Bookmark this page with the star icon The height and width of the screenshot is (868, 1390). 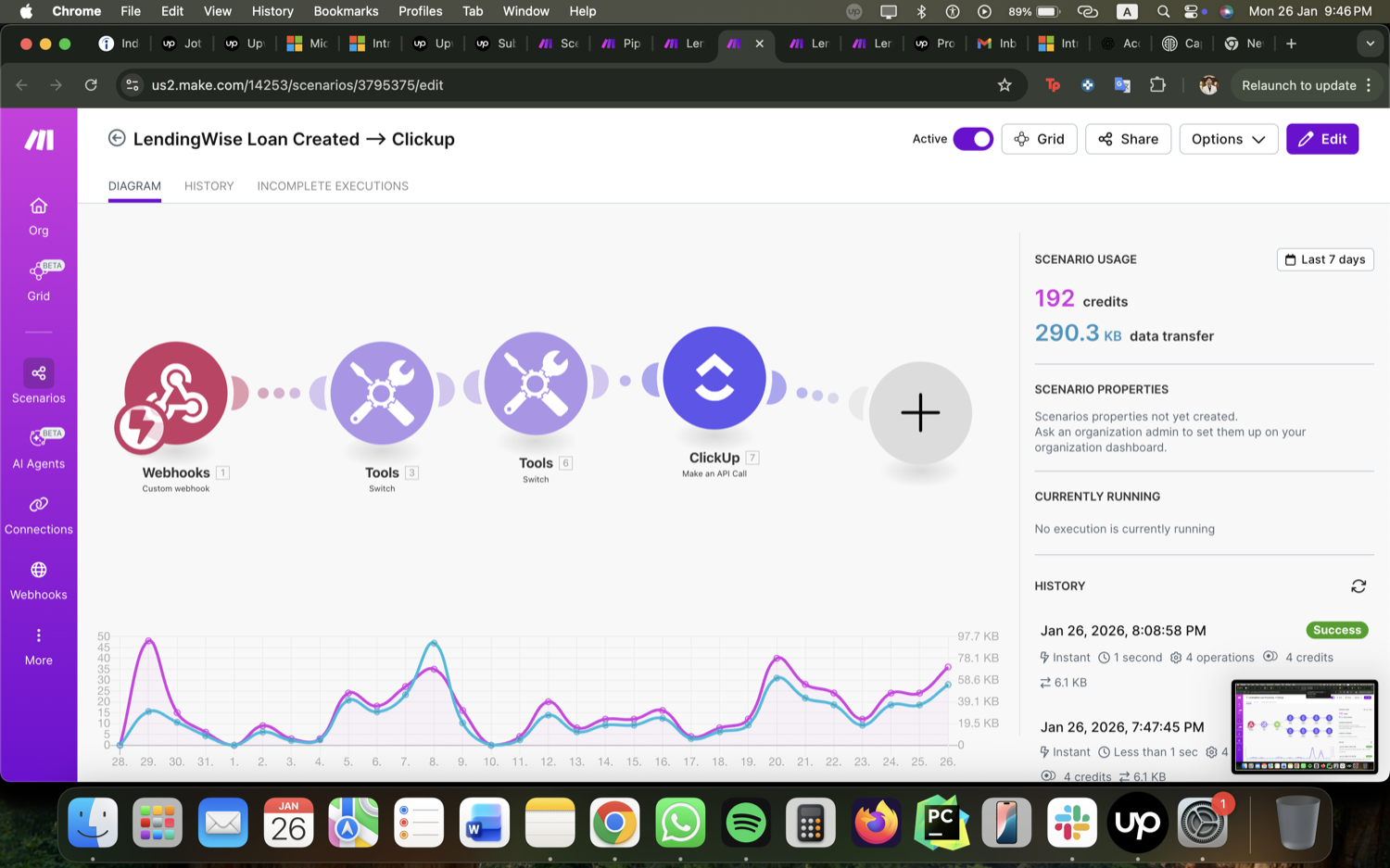pyautogui.click(x=1005, y=85)
